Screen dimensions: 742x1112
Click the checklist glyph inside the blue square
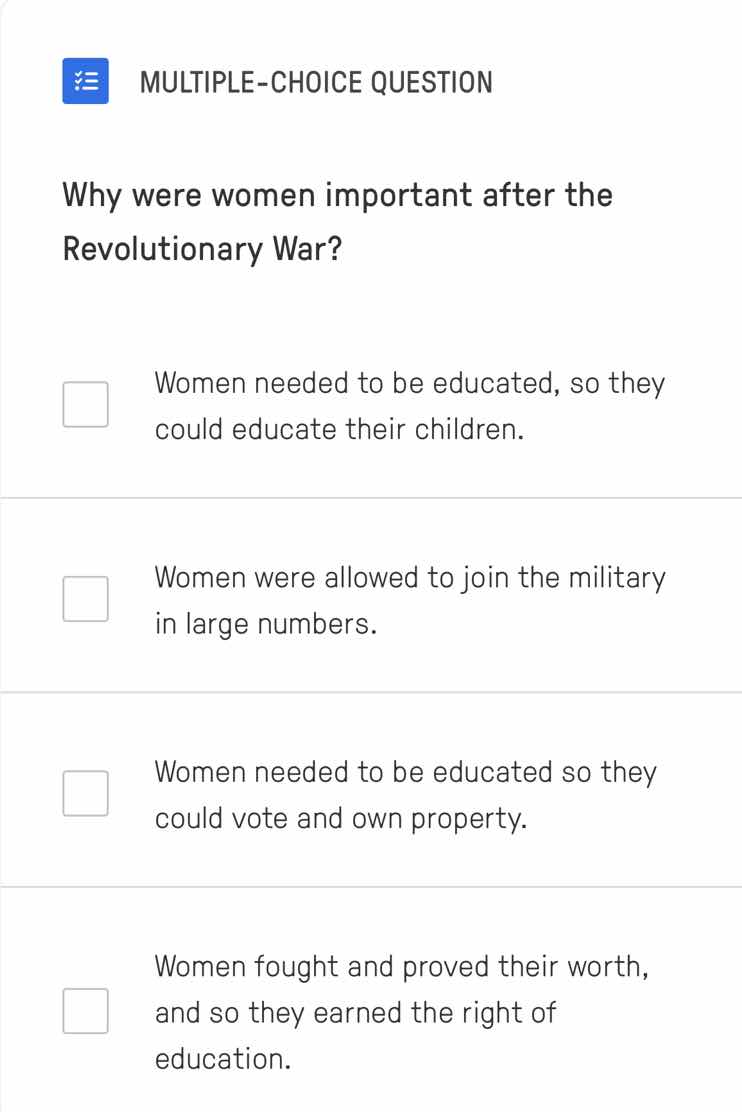(85, 82)
